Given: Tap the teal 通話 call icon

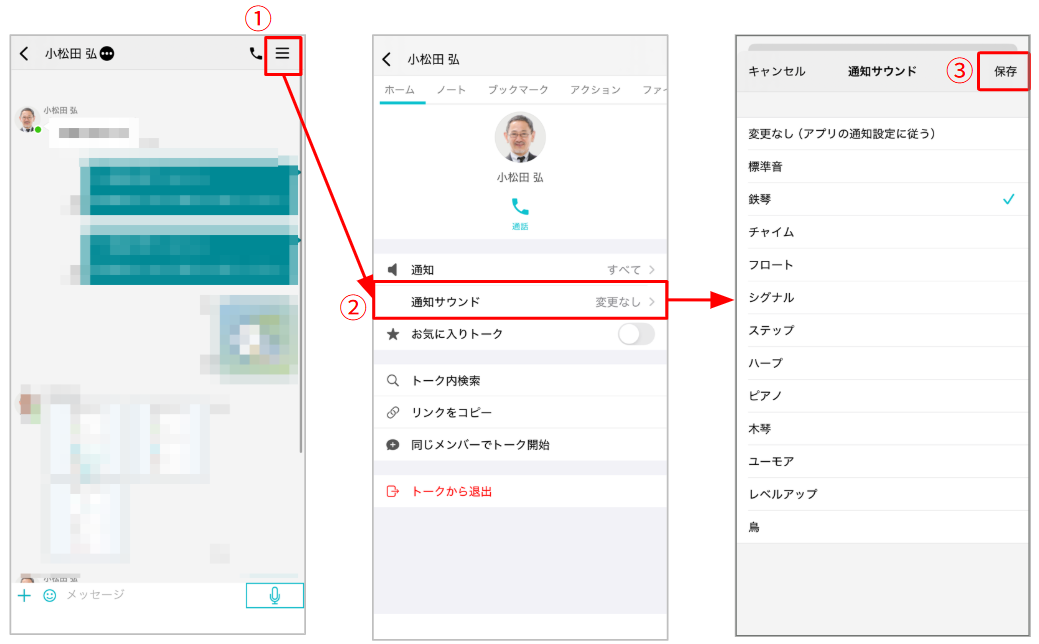Looking at the screenshot, I should coord(520,207).
